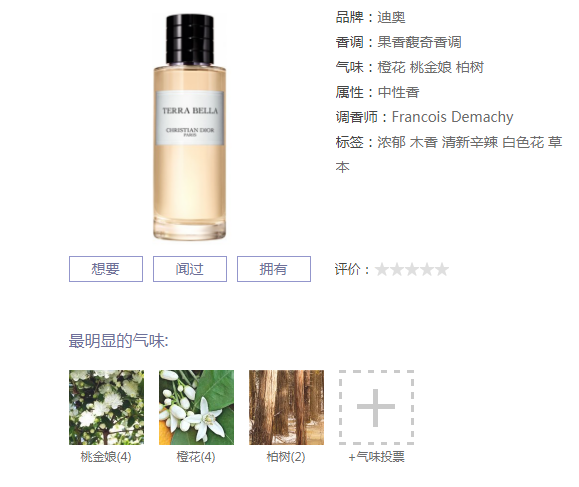The image size is (579, 487).
Task: Choose the fourth rating star
Action: [427, 270]
